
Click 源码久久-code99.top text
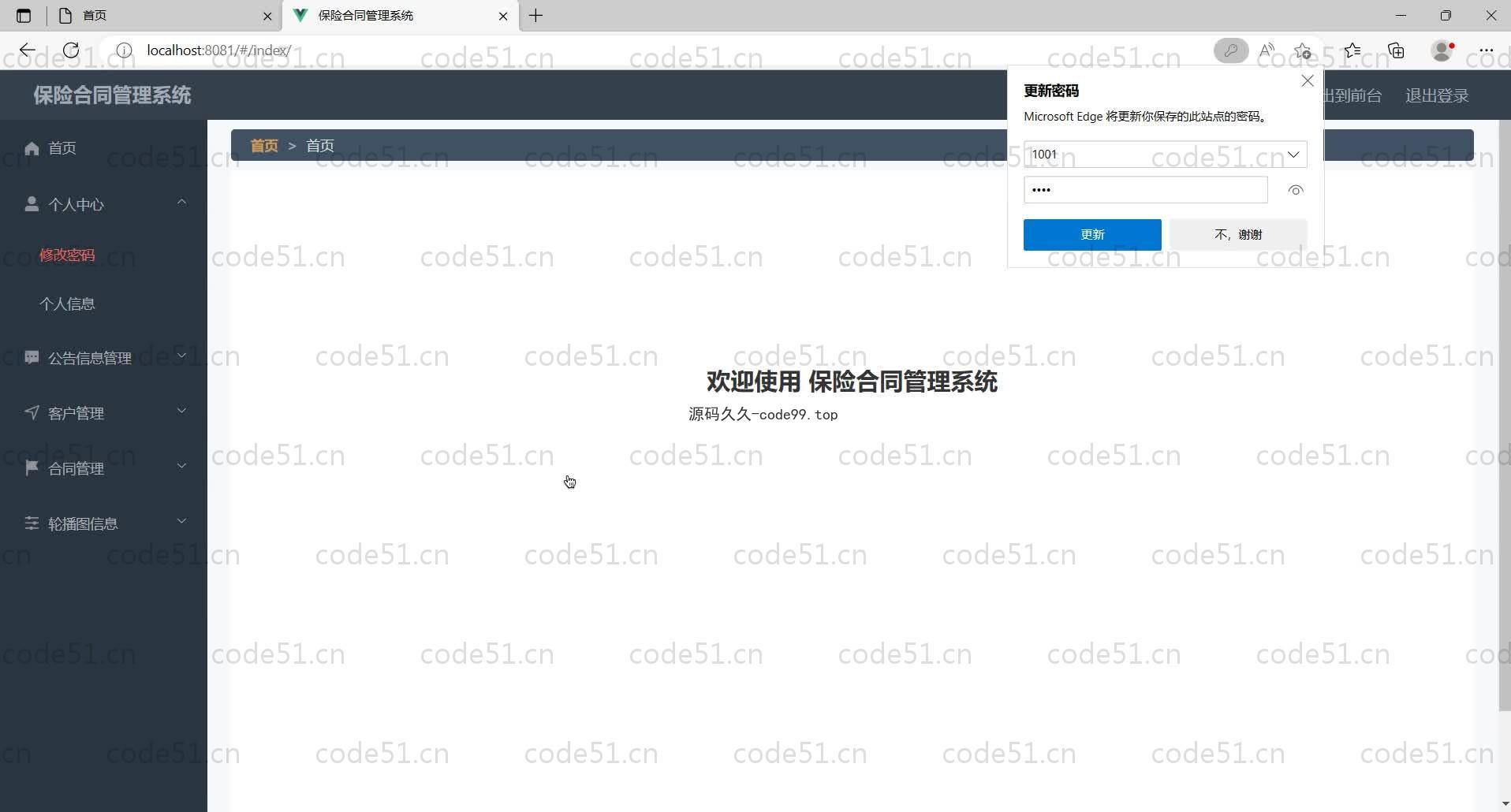[x=763, y=415]
